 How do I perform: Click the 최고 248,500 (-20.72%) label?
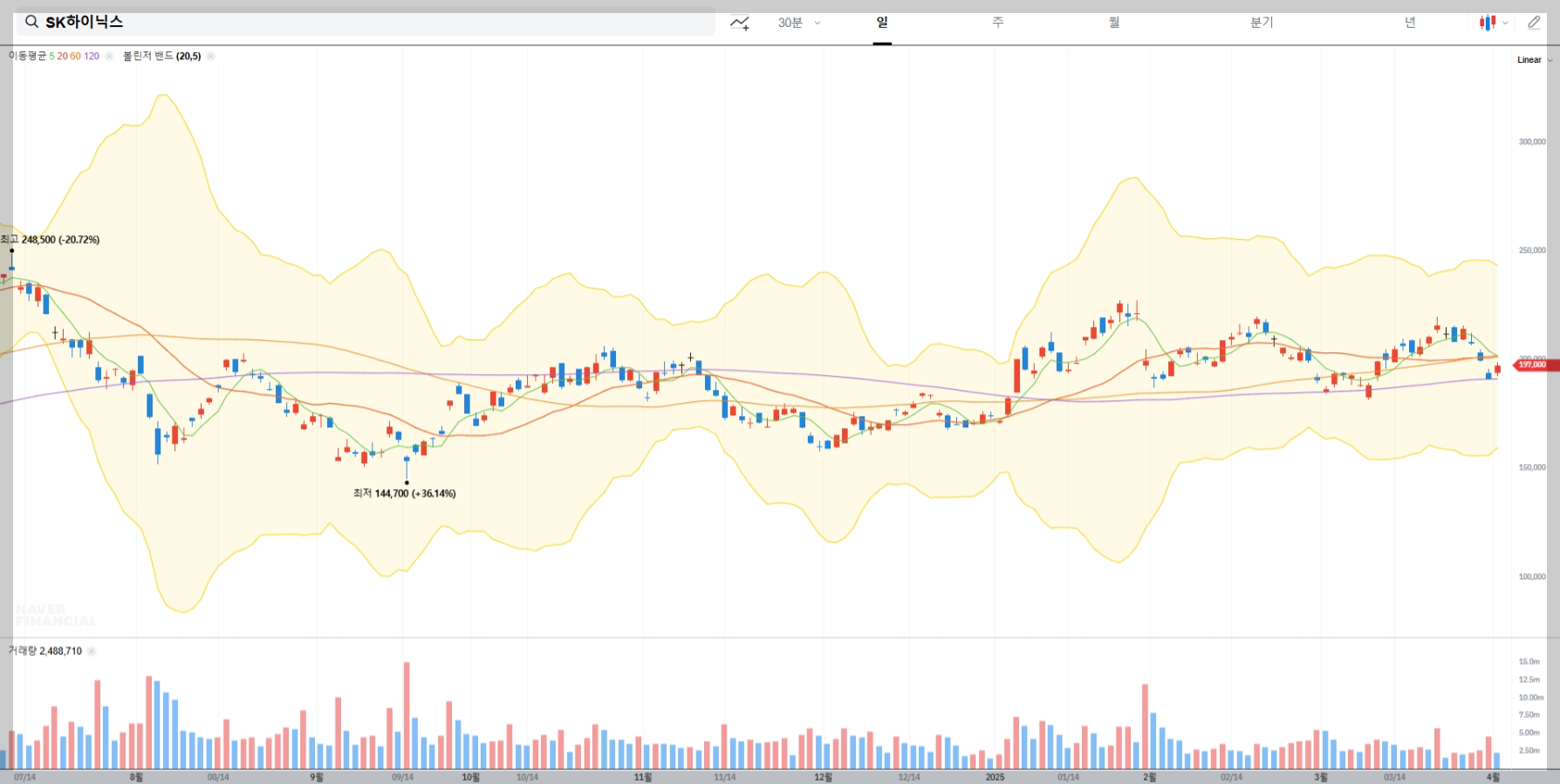pos(51,240)
